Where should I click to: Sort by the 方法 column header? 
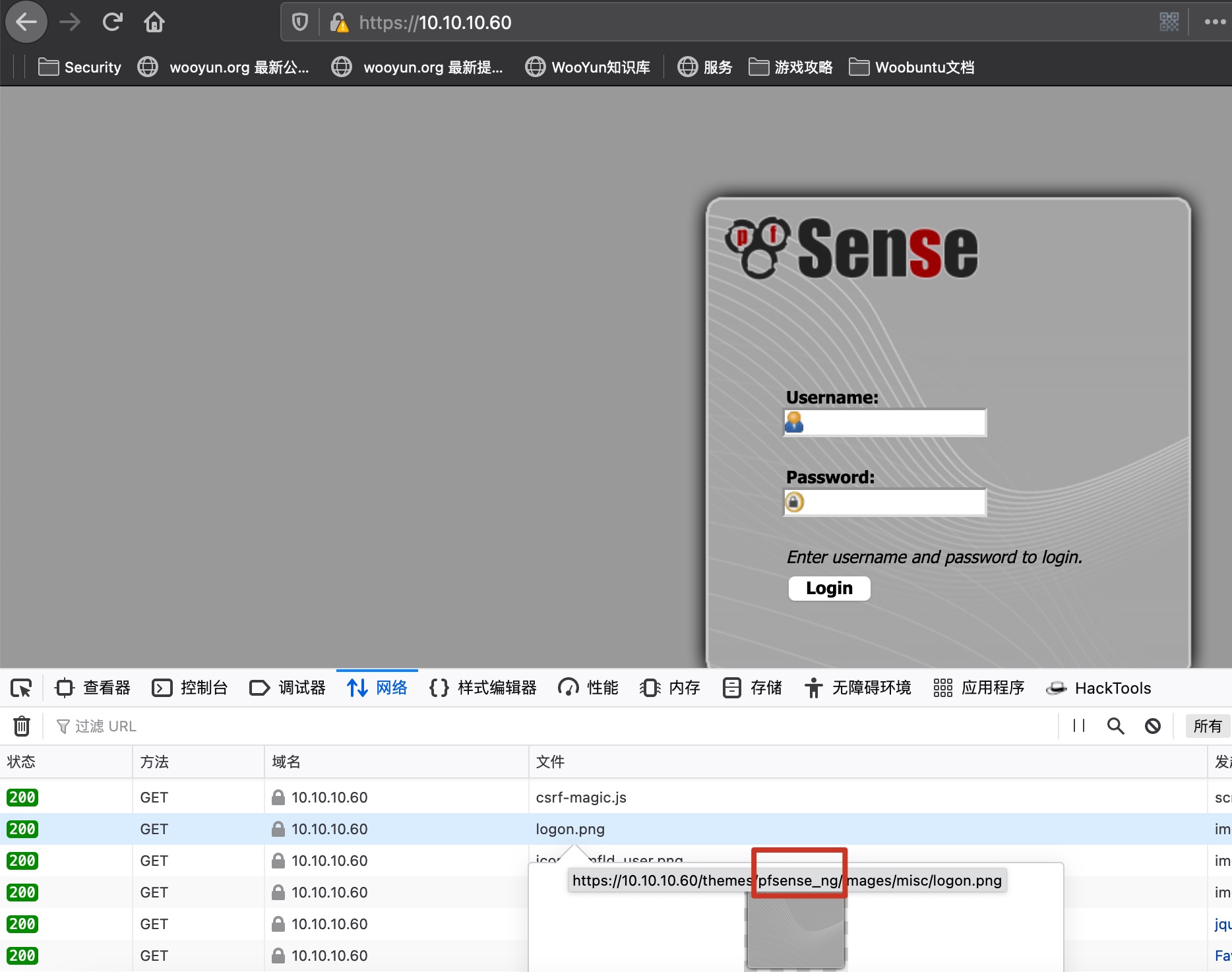click(x=199, y=762)
